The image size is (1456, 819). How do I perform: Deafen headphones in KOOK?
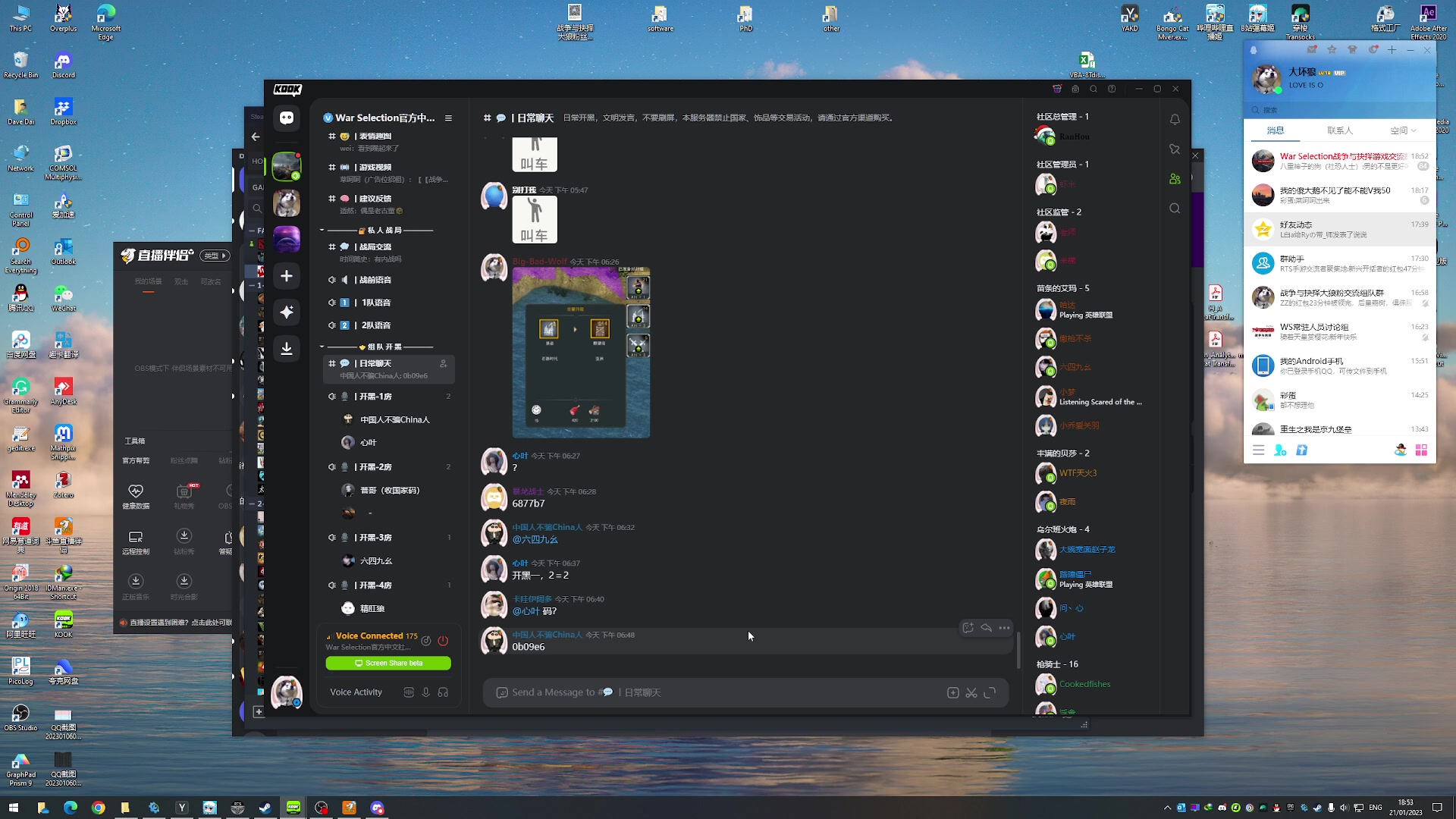point(443,692)
